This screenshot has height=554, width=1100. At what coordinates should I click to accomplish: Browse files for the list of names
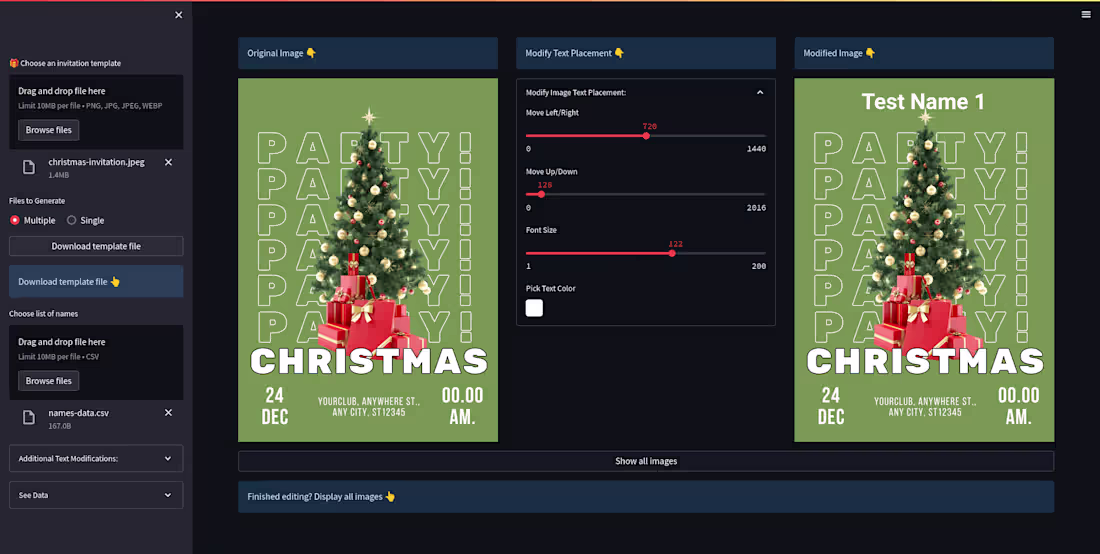click(x=48, y=381)
